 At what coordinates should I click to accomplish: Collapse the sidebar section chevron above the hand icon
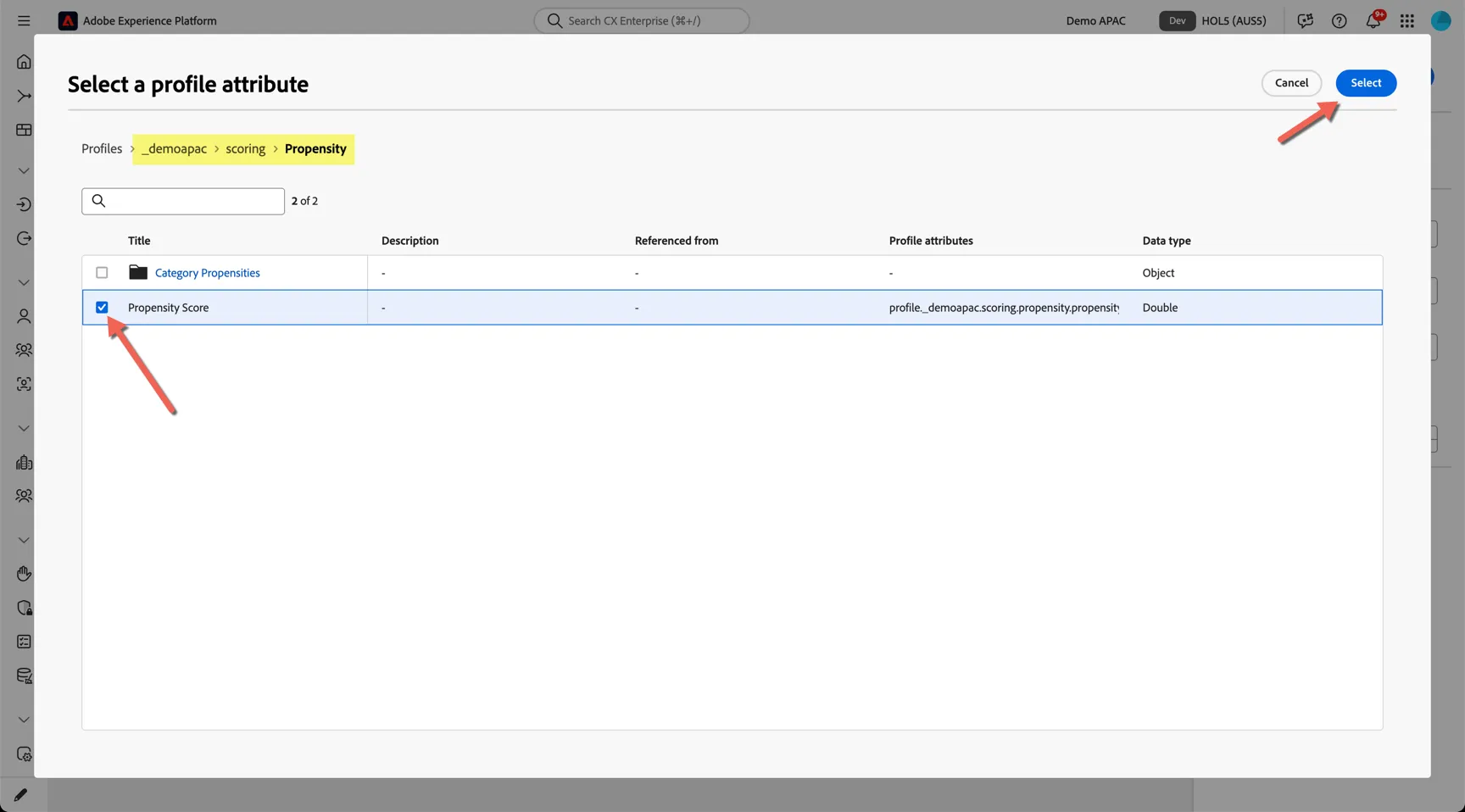coord(24,540)
